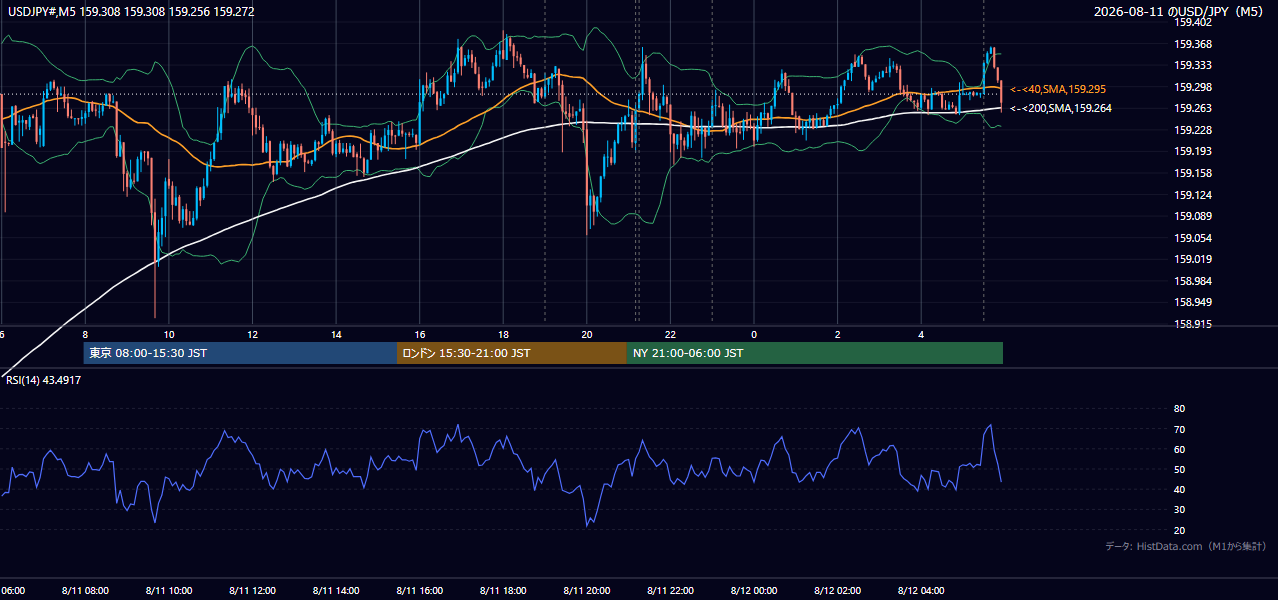Viewport: 1278px width, 600px height.
Task: Click RSI scale level 70
Action: (1179, 429)
